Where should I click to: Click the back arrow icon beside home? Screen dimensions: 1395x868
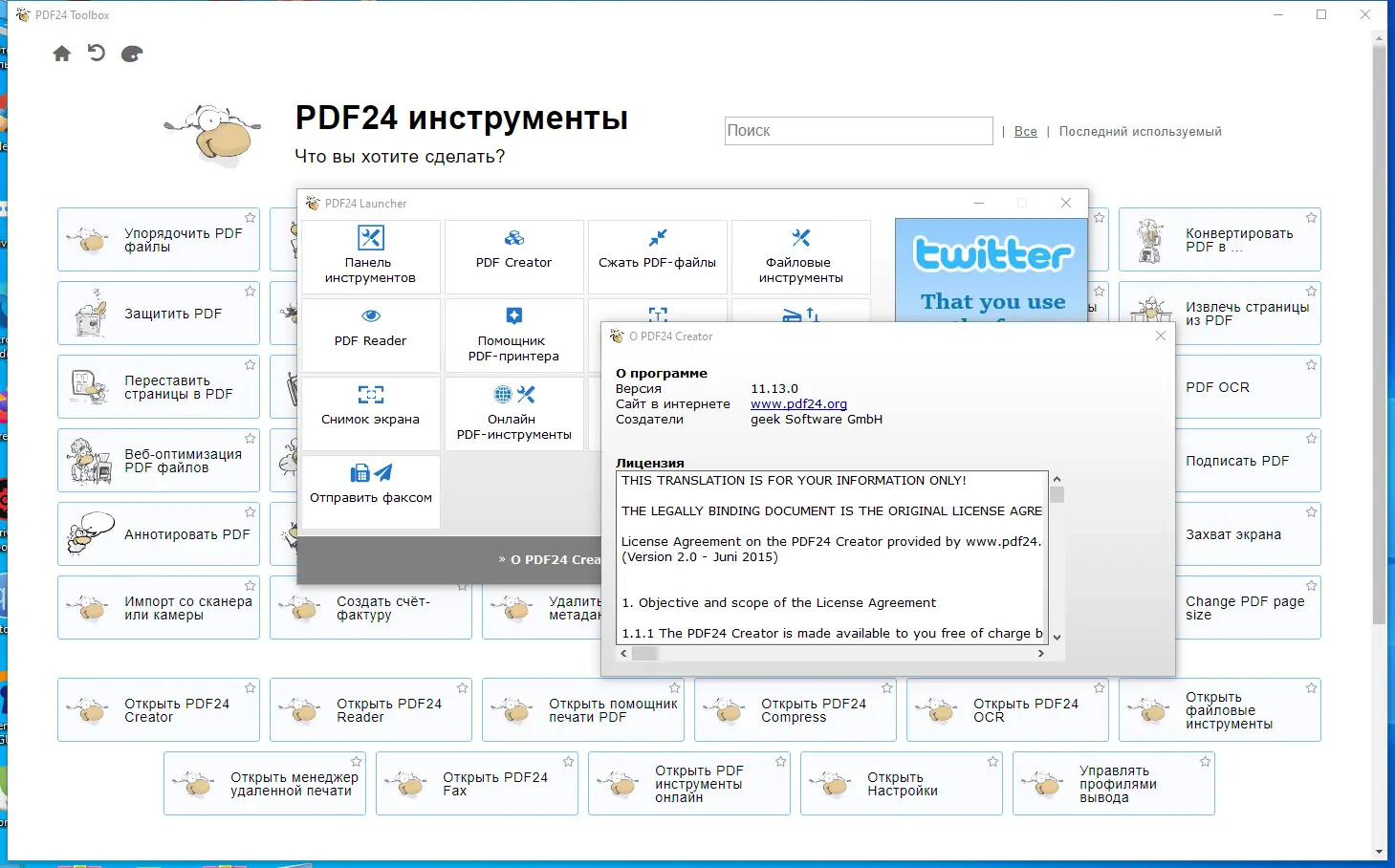(97, 53)
